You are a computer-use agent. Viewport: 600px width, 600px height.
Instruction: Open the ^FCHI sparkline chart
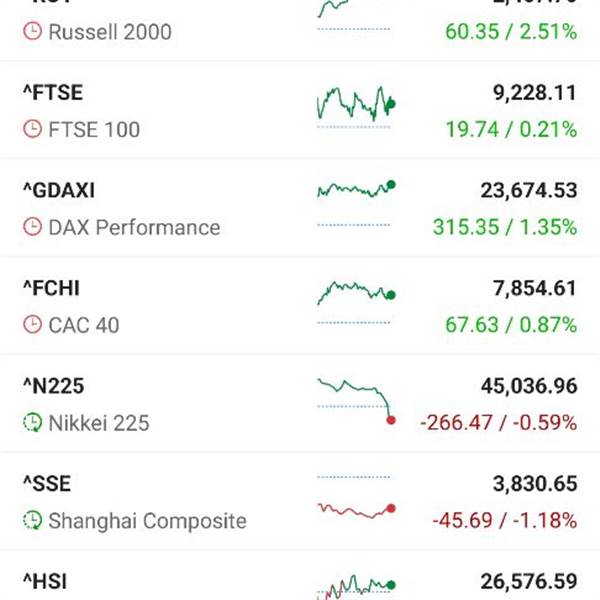pos(356,303)
